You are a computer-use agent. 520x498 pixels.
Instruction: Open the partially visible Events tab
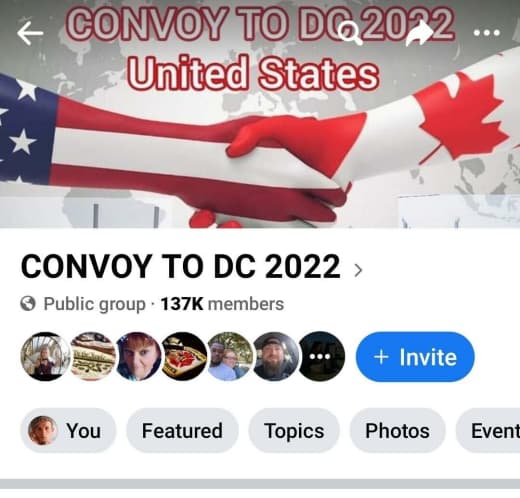tap(488, 430)
